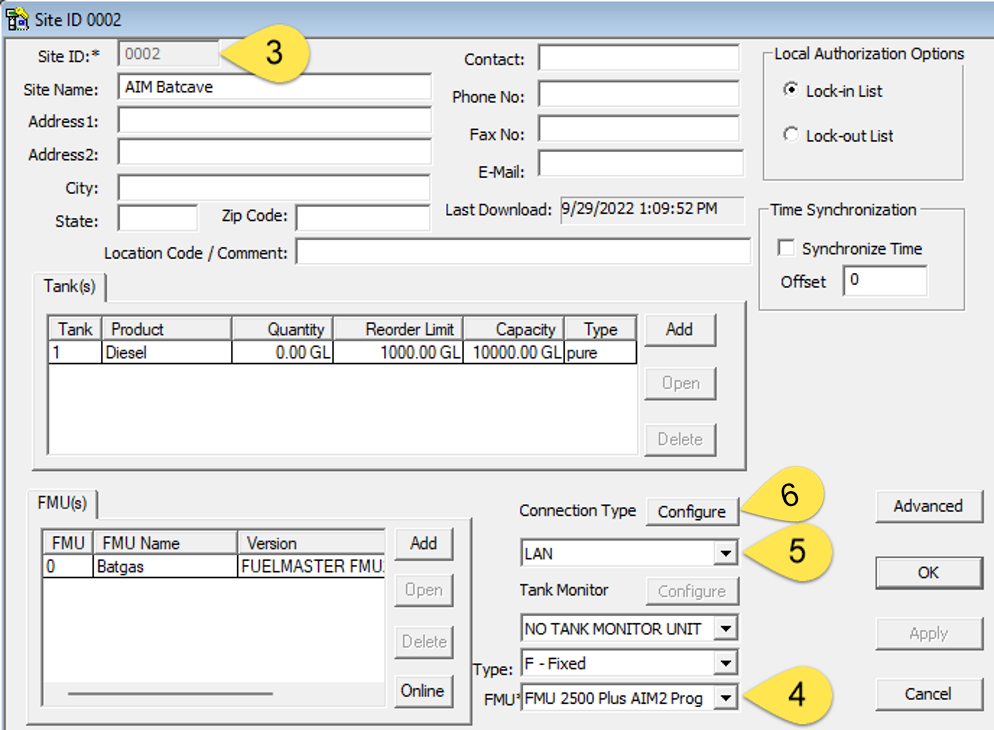
Task: Click the Version column header
Action: tap(312, 543)
